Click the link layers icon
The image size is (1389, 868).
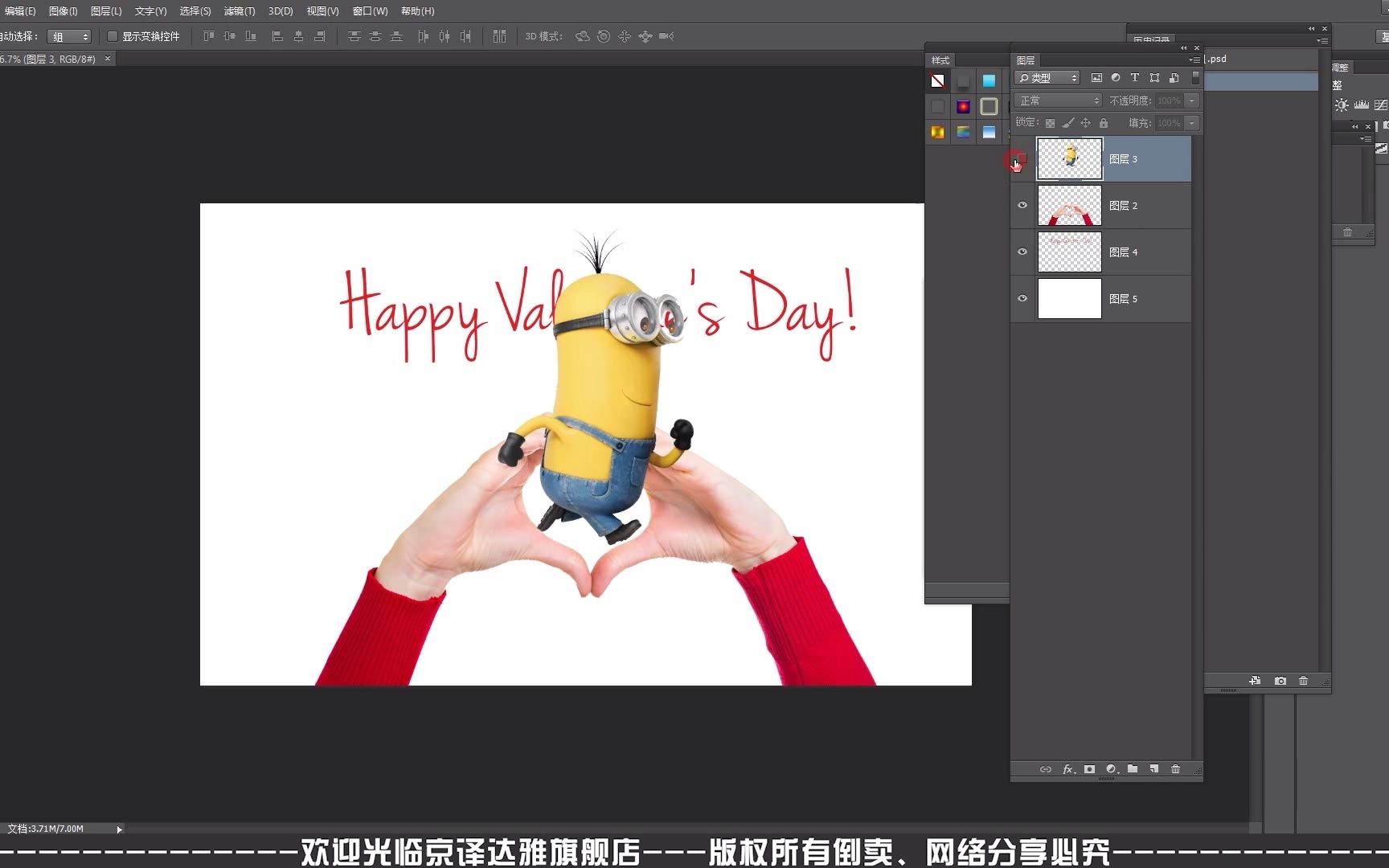pyautogui.click(x=1045, y=769)
